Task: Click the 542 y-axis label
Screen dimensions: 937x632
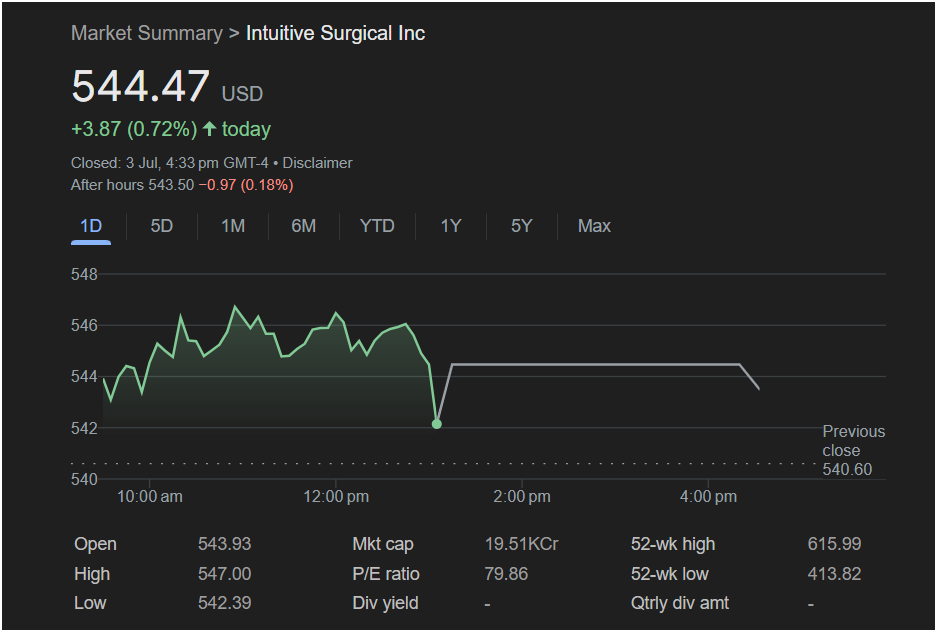Action: (x=84, y=428)
